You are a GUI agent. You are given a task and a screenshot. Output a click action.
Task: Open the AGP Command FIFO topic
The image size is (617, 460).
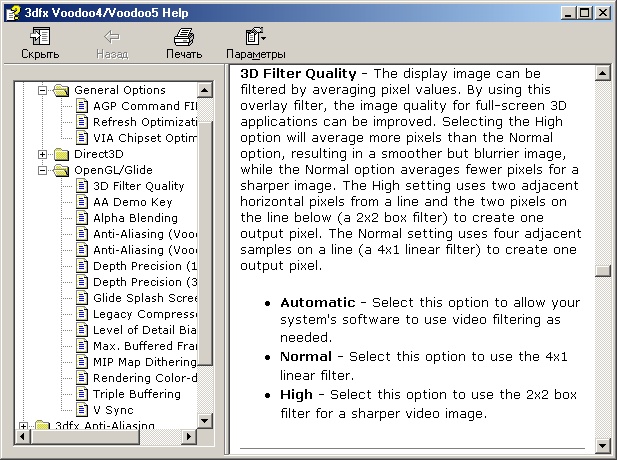pyautogui.click(x=145, y=106)
